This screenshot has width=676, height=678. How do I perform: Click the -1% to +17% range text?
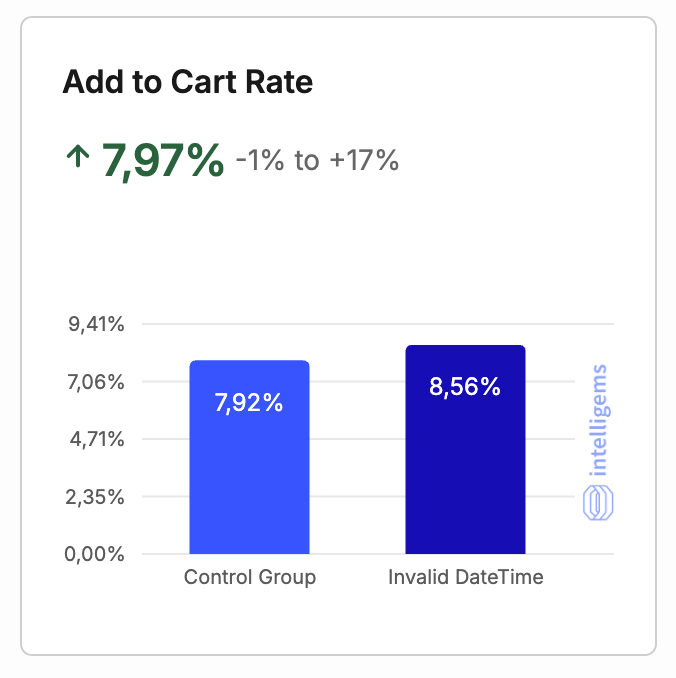pos(317,160)
